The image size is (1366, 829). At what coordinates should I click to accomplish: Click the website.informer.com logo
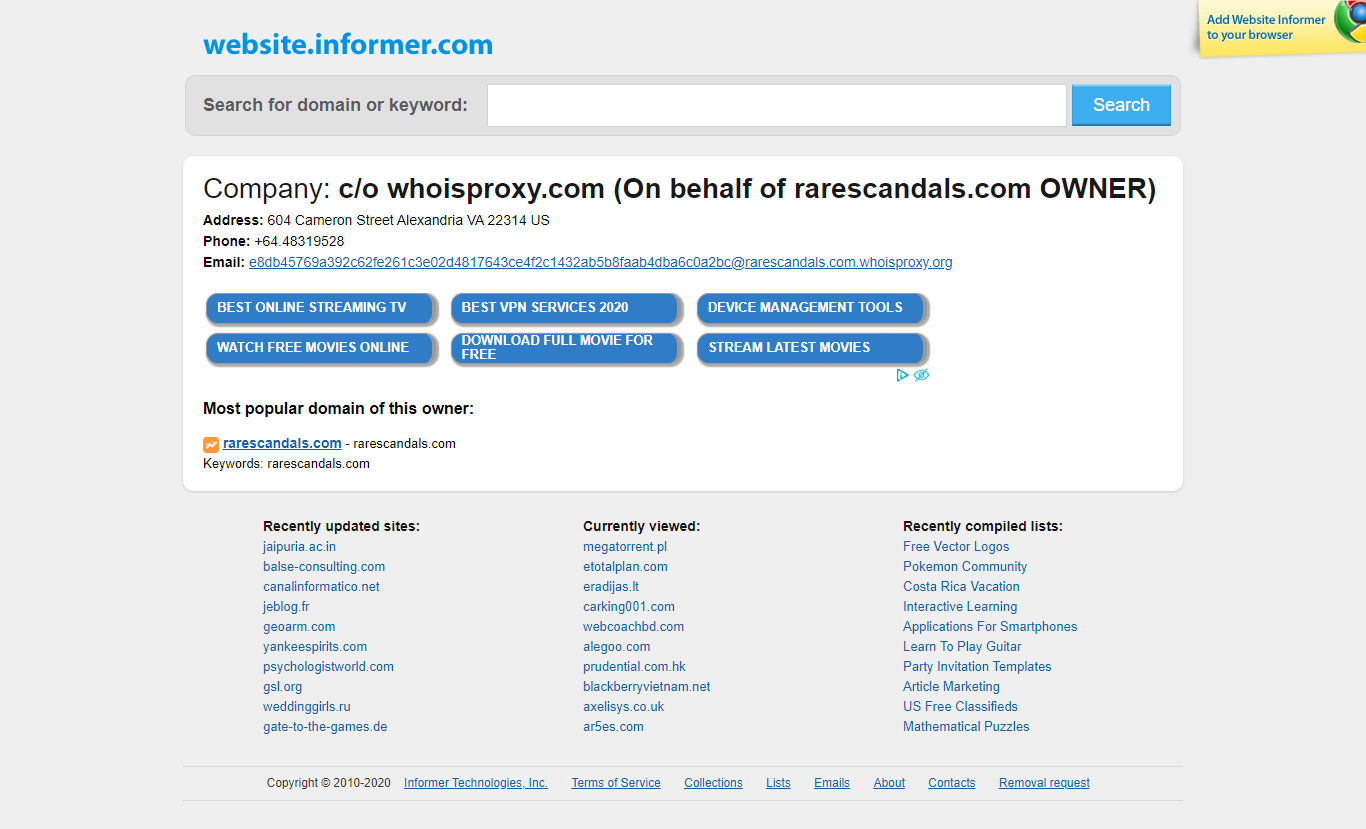pyautogui.click(x=348, y=45)
